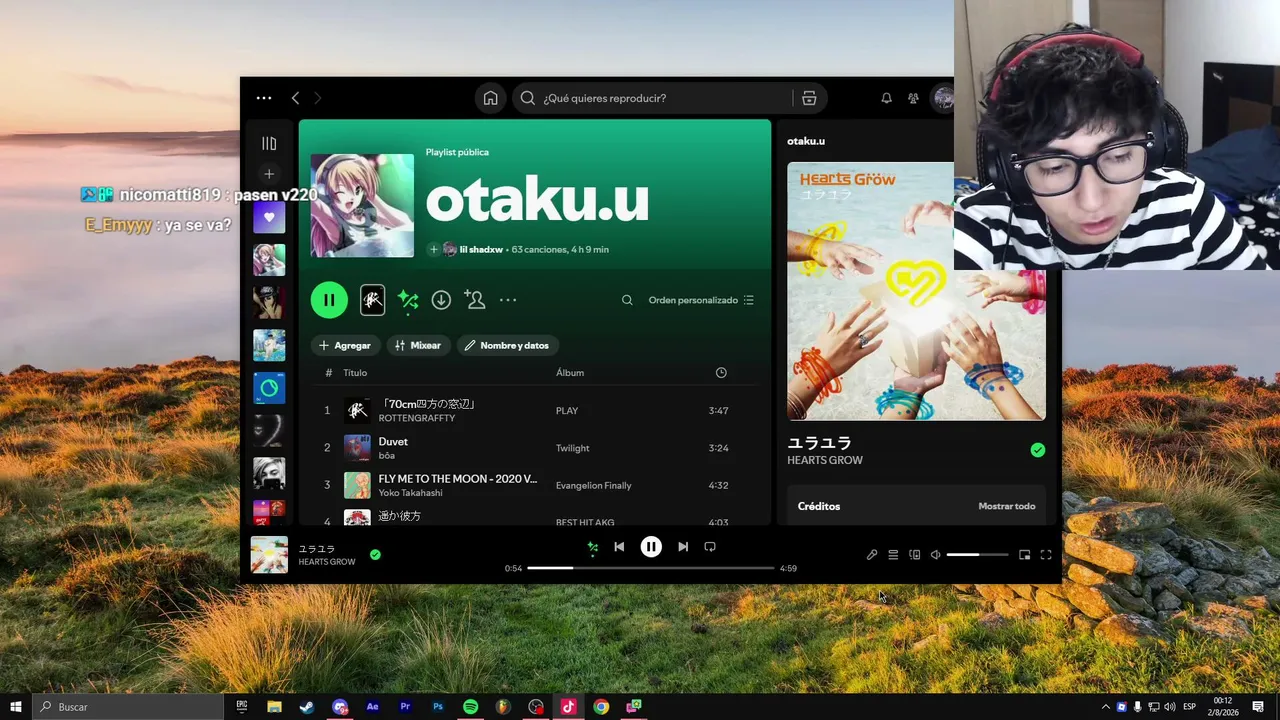Open Spotify from the Windows taskbar
This screenshot has width=1280, height=720.
(470, 707)
